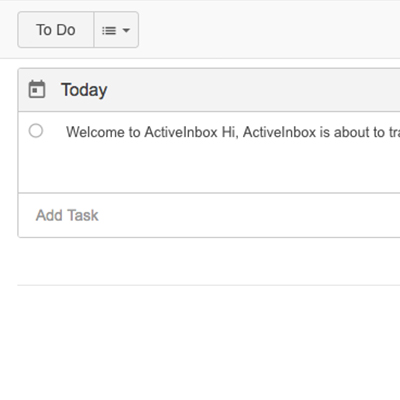Mark Welcome to ActiveInbox task complete
400x400 pixels.
(x=36, y=131)
